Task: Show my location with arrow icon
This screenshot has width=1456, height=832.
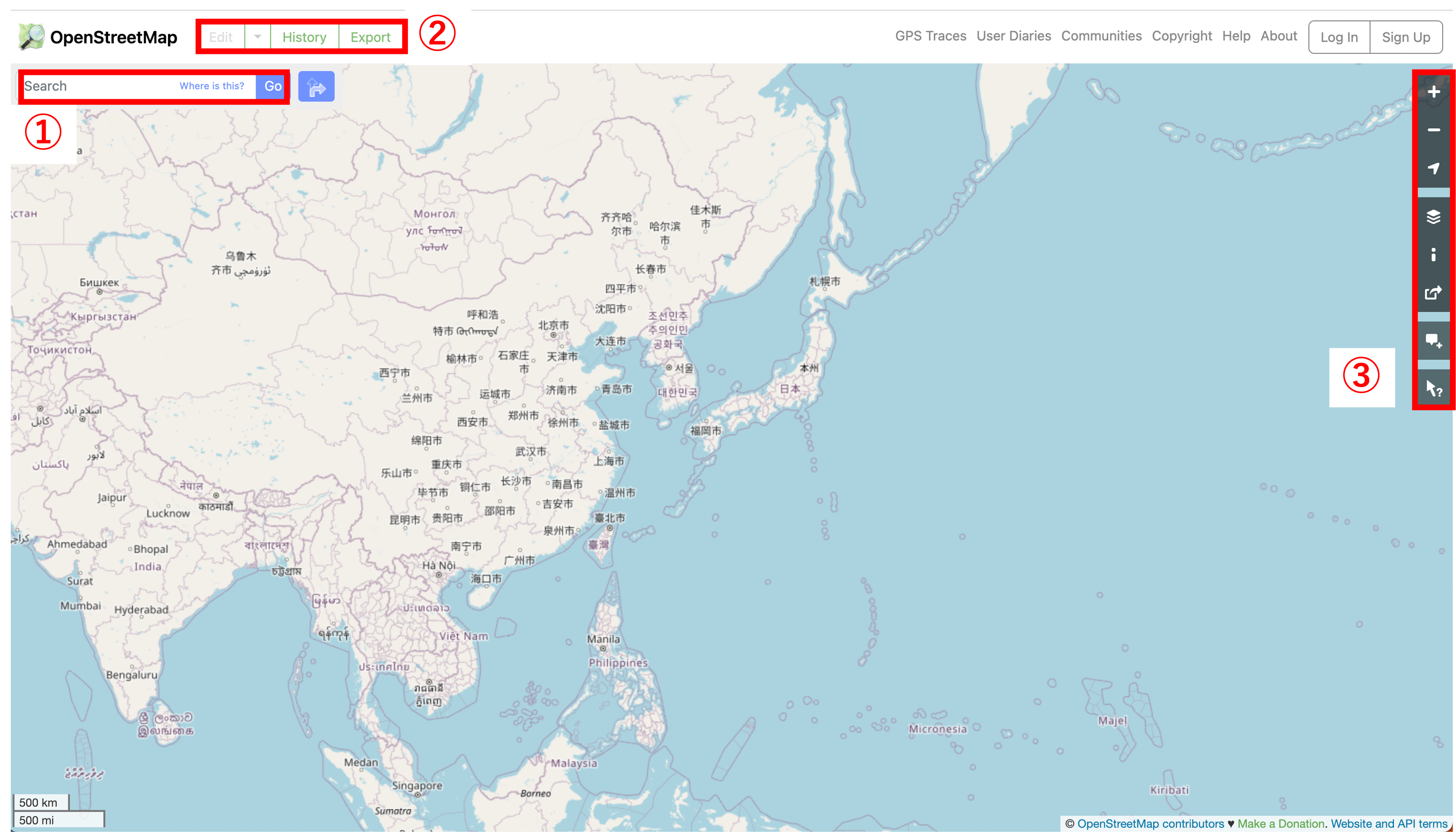Action: (x=1433, y=168)
